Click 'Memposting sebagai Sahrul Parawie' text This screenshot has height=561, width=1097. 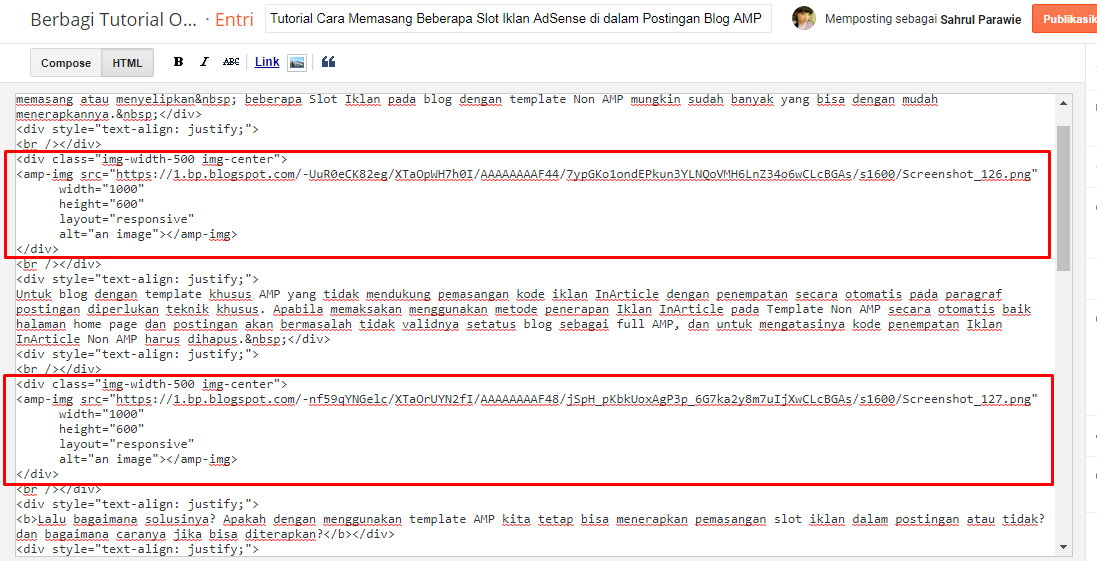(x=924, y=19)
